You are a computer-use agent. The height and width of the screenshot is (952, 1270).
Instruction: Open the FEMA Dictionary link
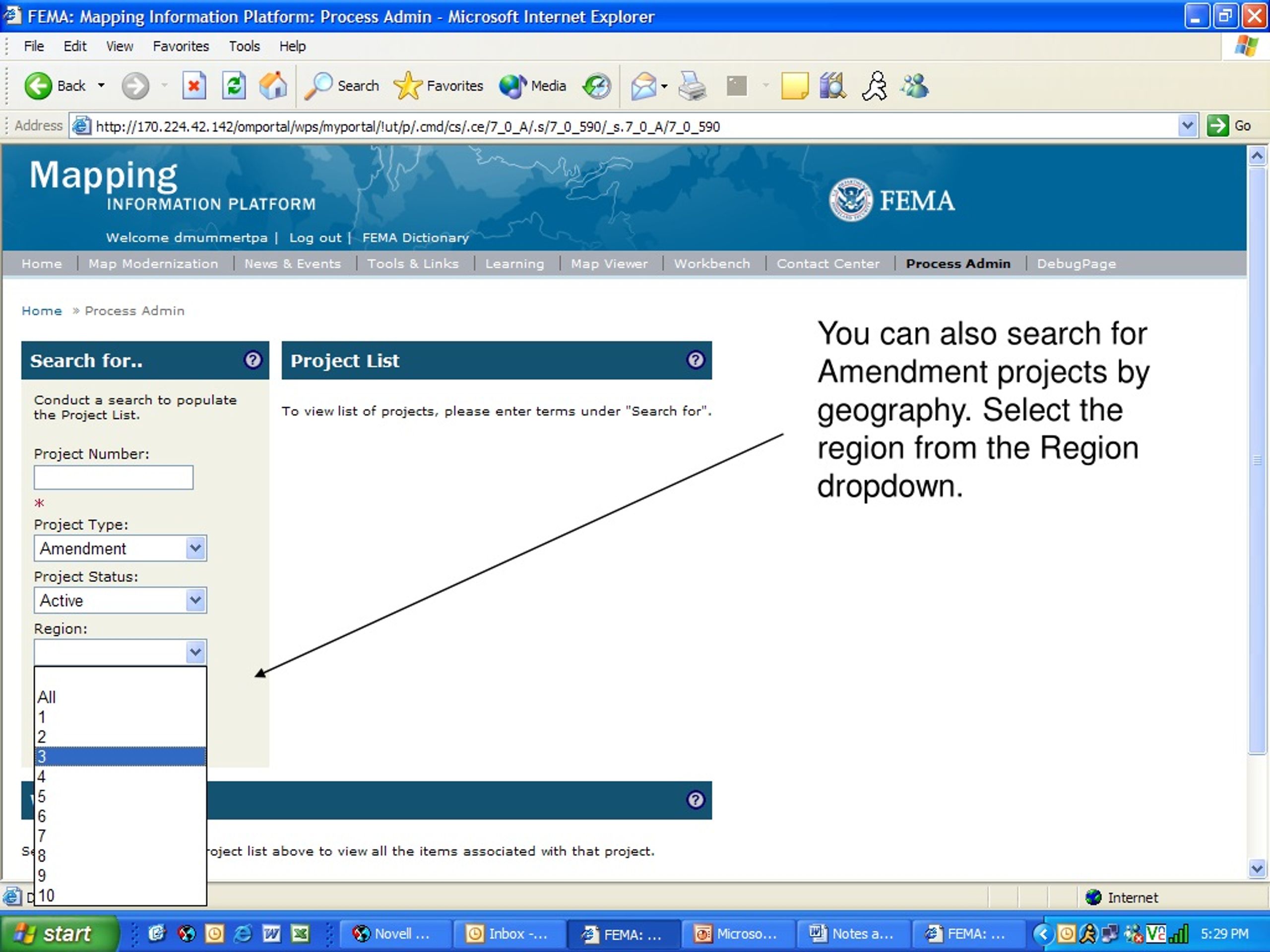pos(415,238)
